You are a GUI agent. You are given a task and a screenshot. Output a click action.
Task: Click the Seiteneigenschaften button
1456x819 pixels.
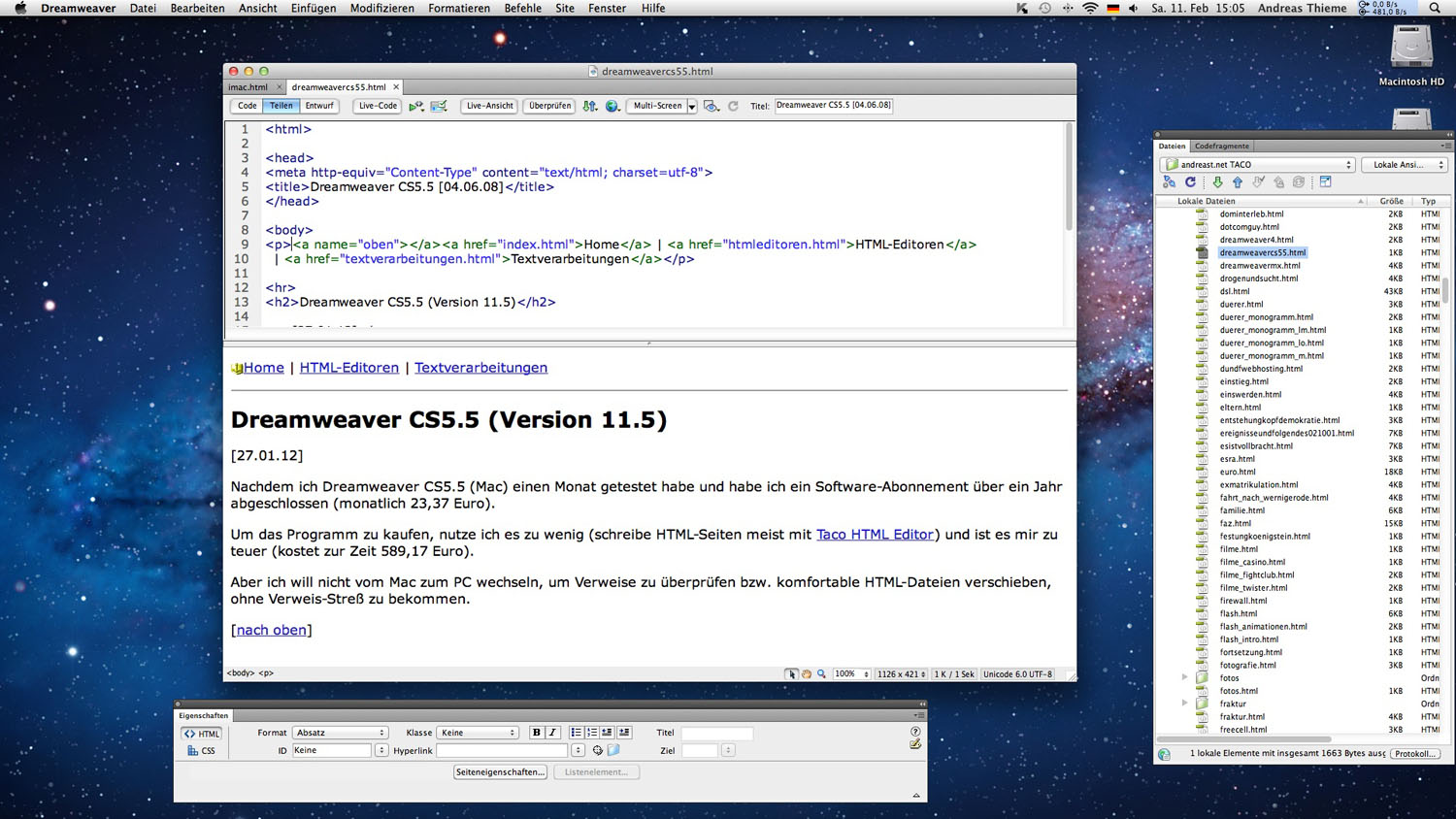click(501, 772)
